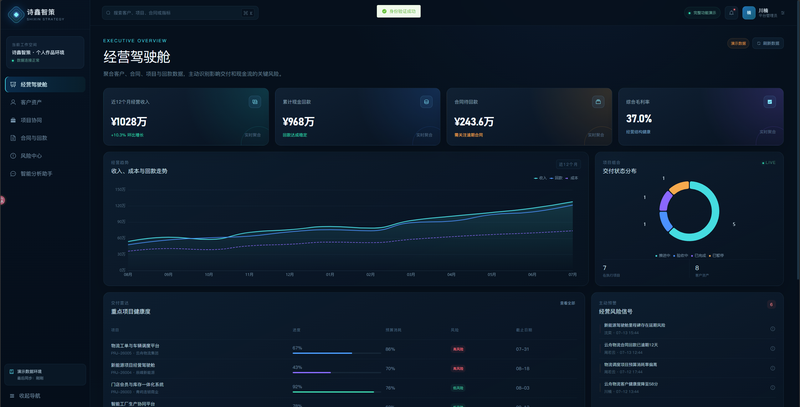This screenshot has width=800, height=407.
Task: Click the 演示数据环境 card in the sidebar bottom
Action: [x=45, y=374]
